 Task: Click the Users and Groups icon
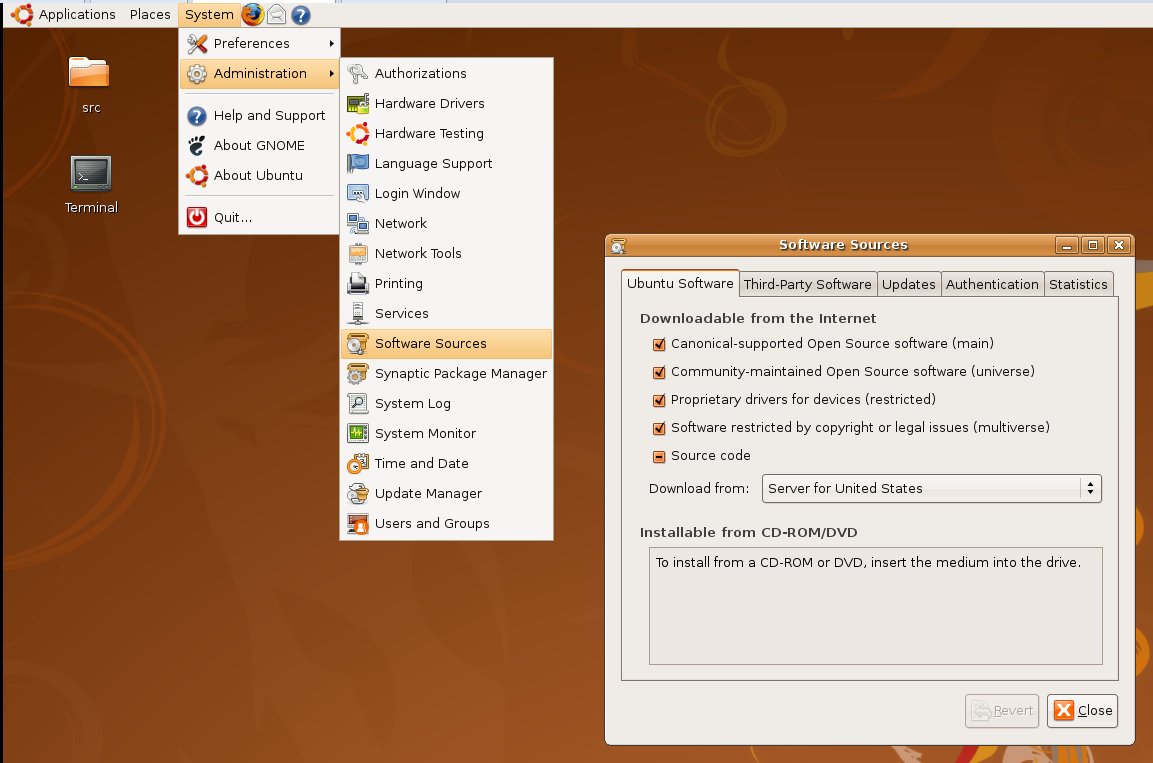tap(357, 523)
